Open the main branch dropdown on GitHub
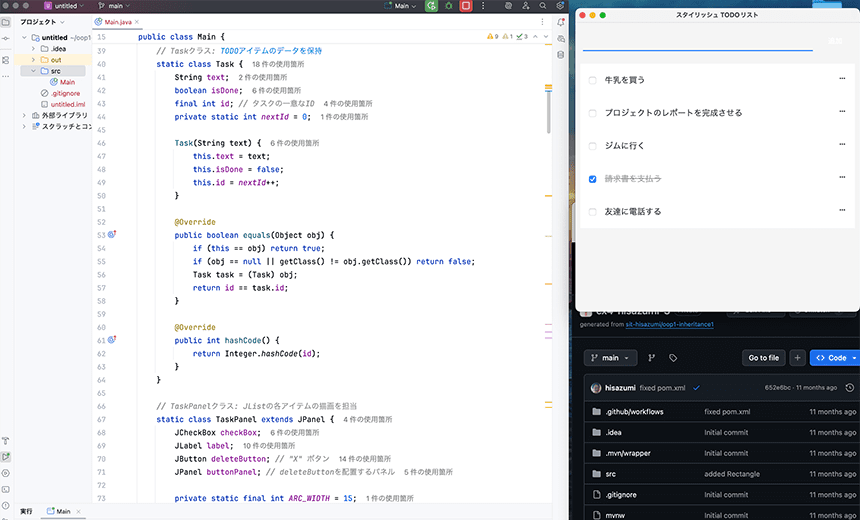The height and width of the screenshot is (520, 860). coord(610,357)
